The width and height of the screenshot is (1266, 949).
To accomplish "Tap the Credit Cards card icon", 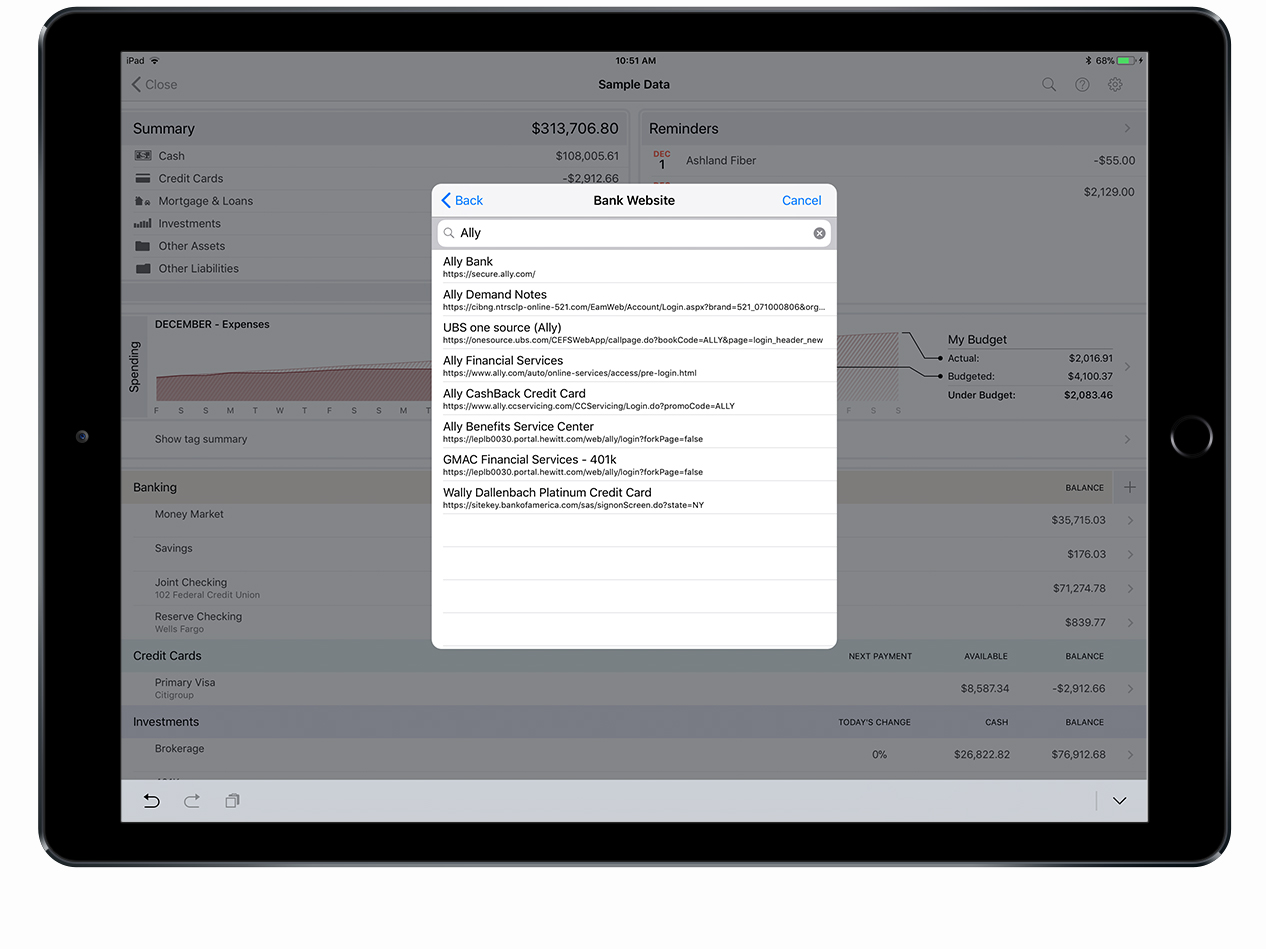I will [143, 179].
